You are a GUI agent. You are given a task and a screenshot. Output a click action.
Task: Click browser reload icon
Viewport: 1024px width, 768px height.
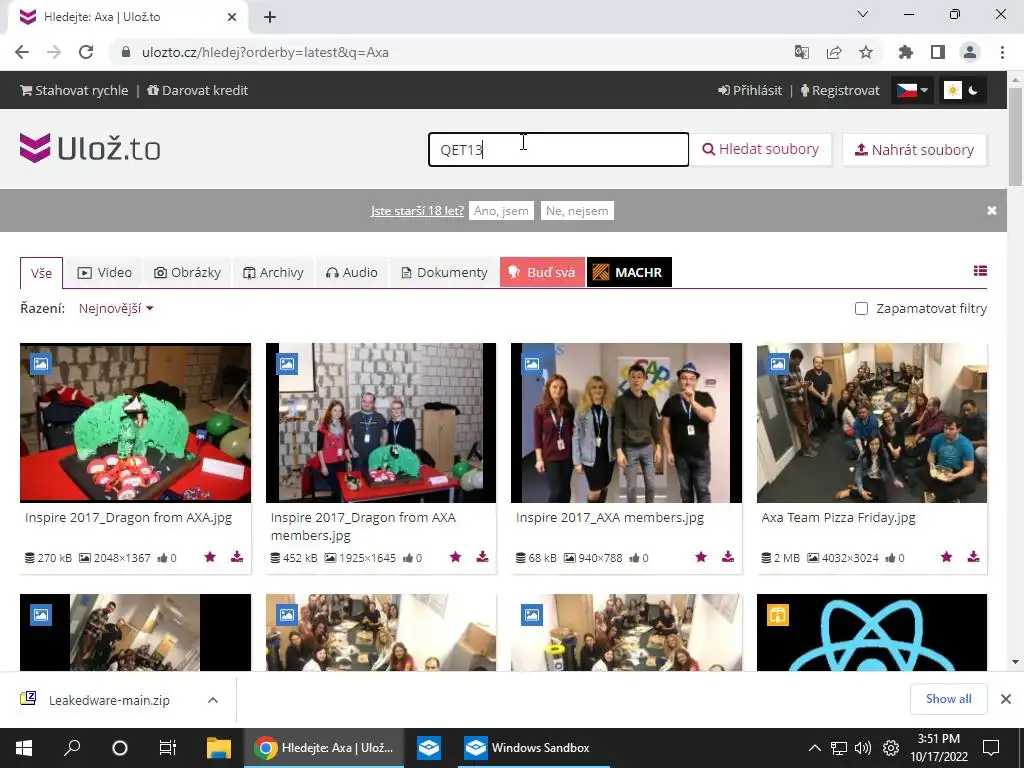tap(86, 52)
